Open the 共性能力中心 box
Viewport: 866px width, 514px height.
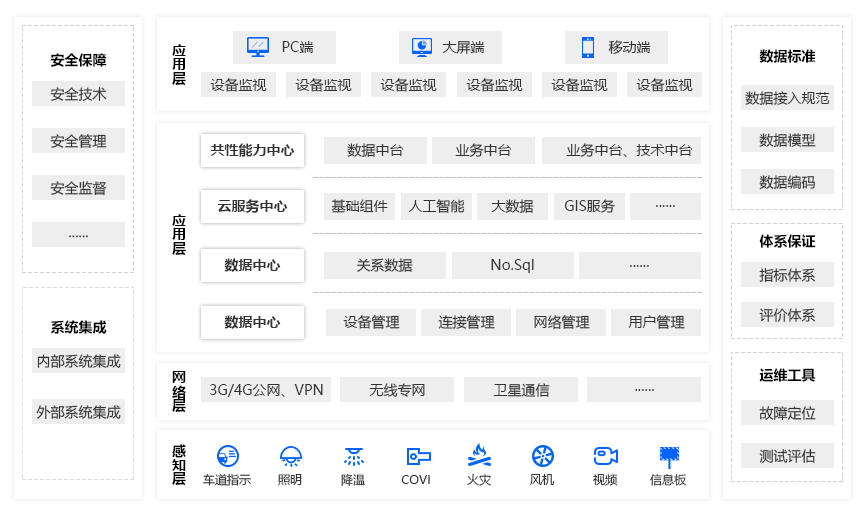coord(252,150)
